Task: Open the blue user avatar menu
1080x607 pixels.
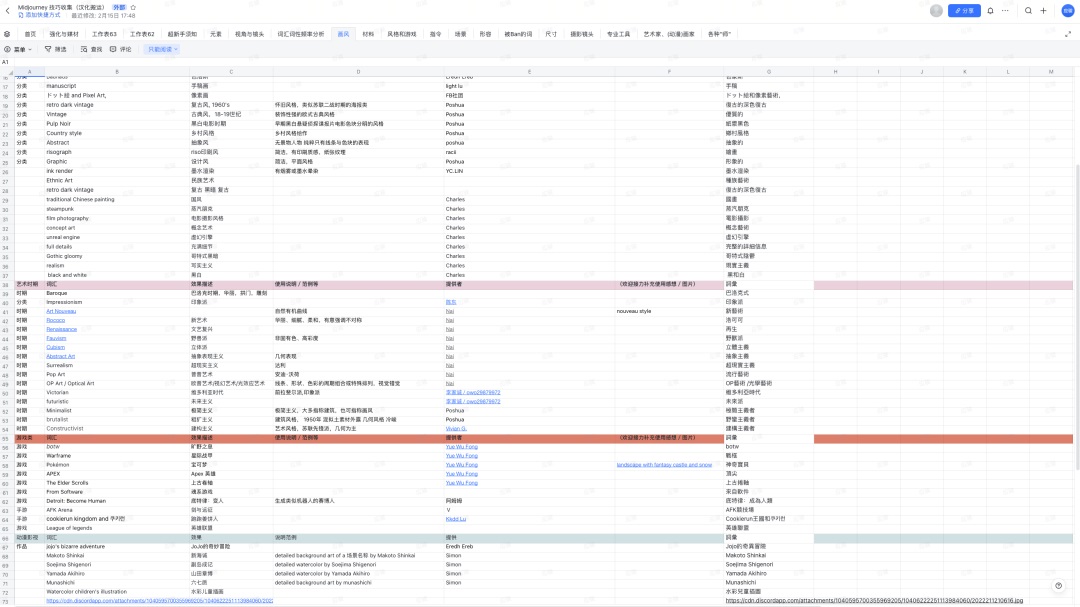Action: coord(1068,10)
